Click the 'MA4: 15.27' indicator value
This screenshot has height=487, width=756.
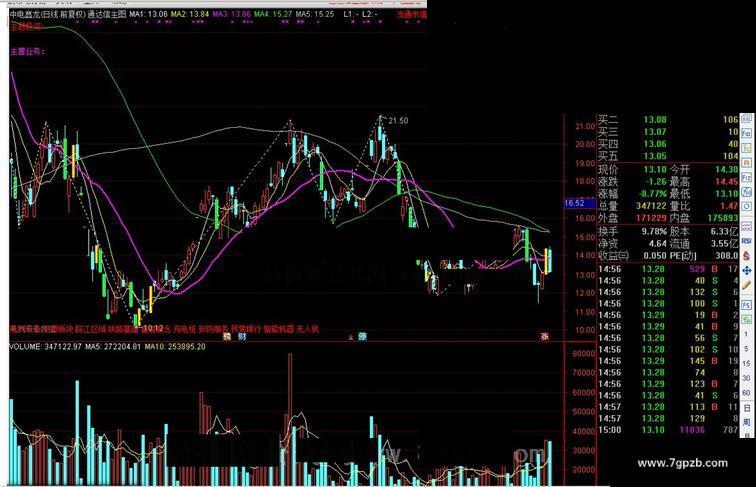pos(273,14)
